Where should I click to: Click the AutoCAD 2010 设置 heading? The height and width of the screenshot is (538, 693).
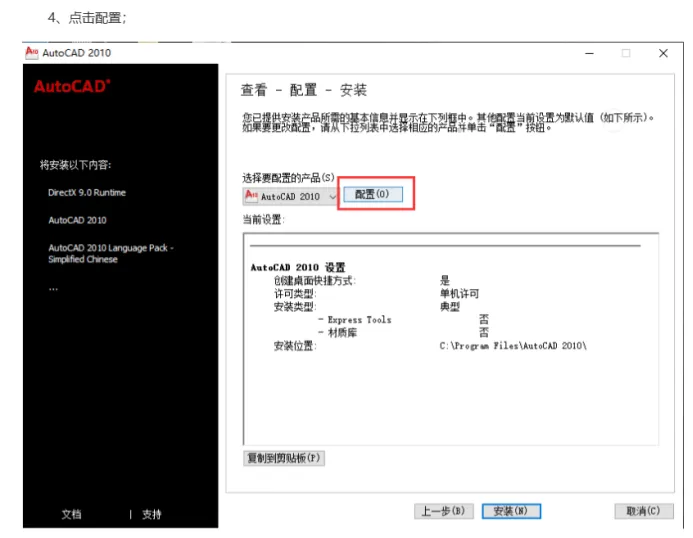pyautogui.click(x=298, y=267)
